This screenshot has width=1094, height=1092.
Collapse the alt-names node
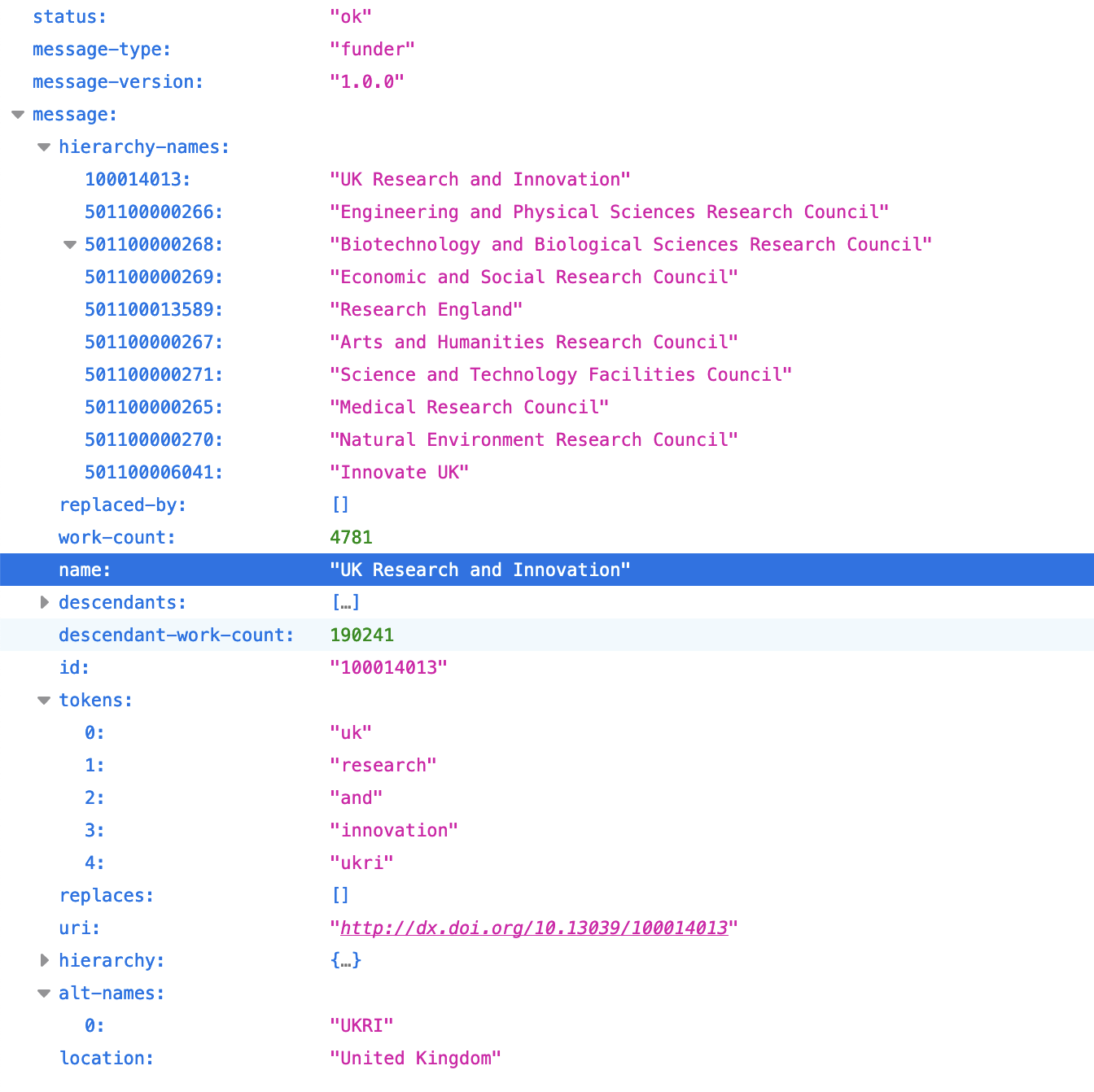[x=44, y=994]
